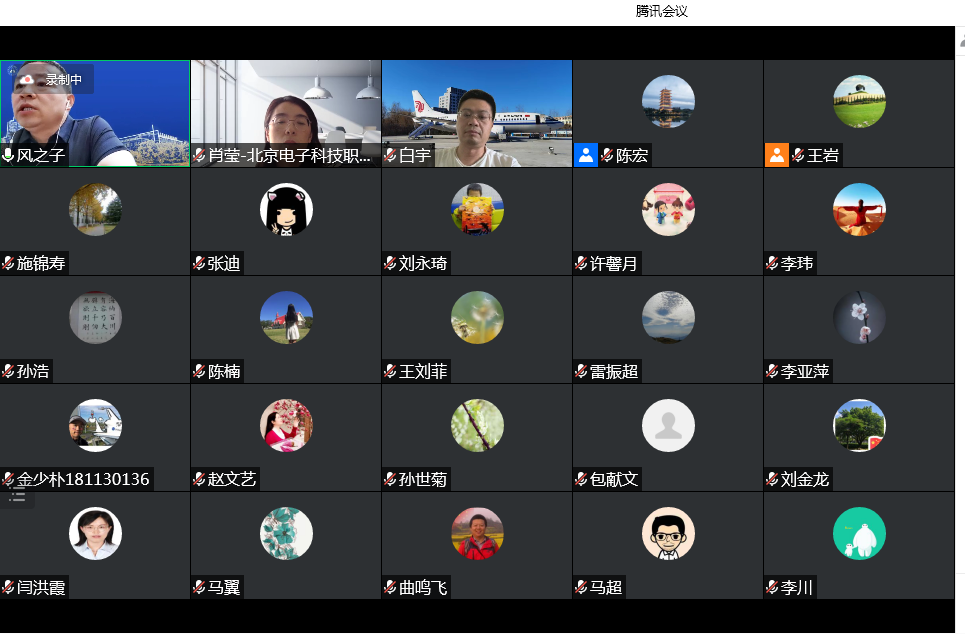Click the muted mic next to 金少朴181130136
Viewport: 965px width, 634px height.
pyautogui.click(x=9, y=479)
